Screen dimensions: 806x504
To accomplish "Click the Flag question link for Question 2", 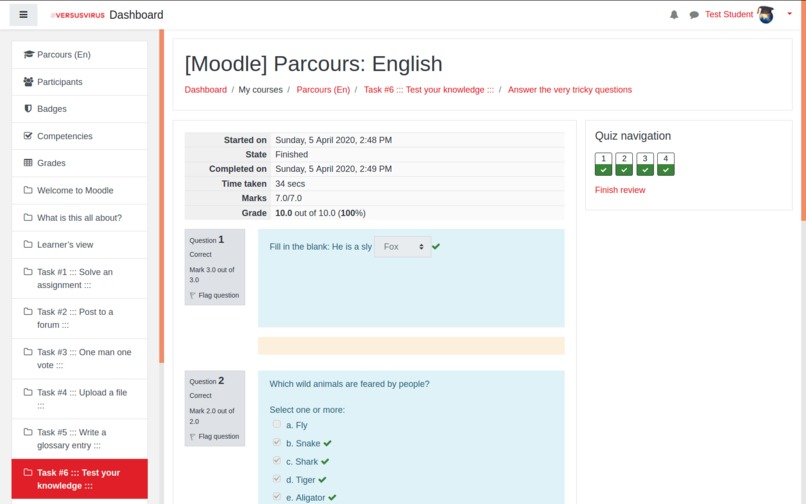I will 218,437.
